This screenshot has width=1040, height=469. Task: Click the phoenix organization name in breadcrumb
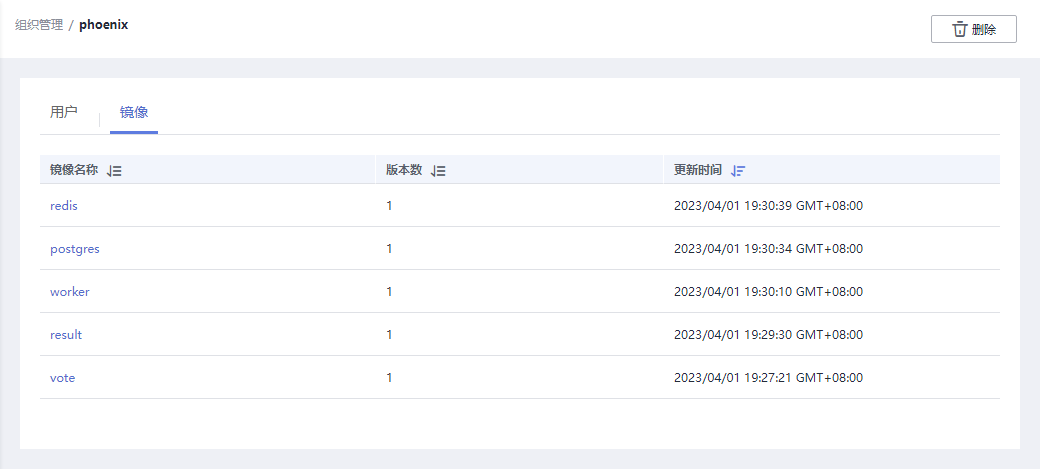(x=104, y=25)
